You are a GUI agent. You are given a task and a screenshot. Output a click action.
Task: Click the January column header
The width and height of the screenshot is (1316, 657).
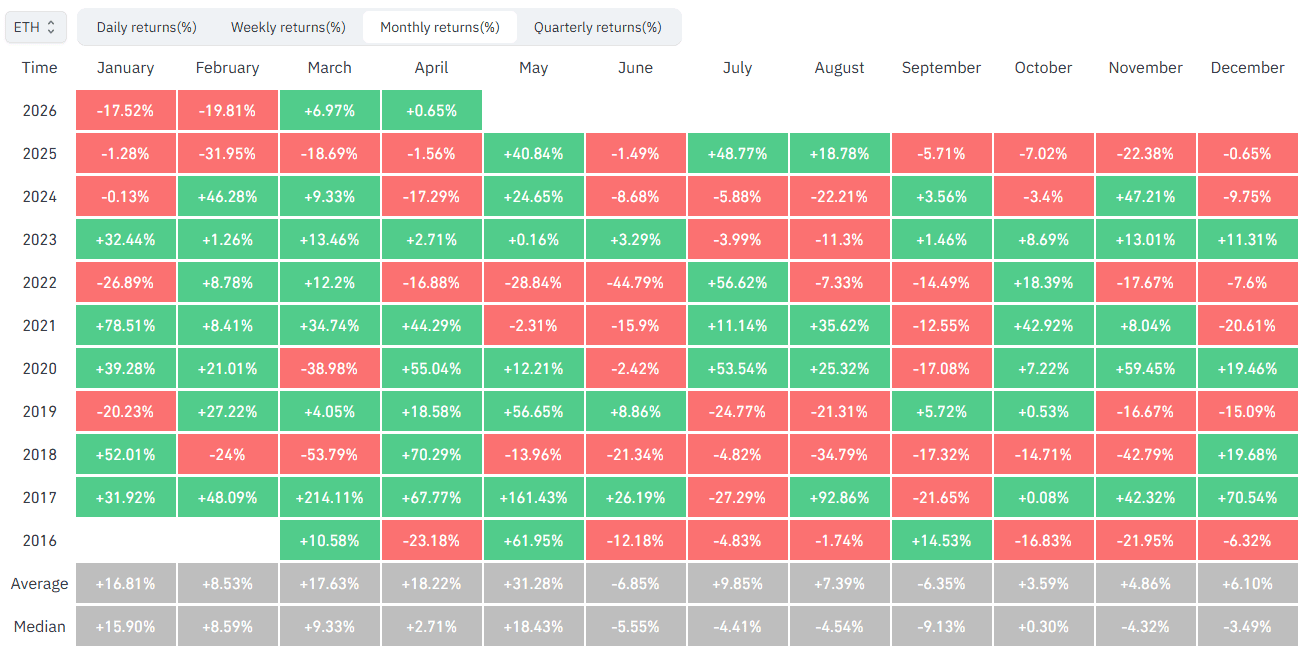click(x=126, y=68)
